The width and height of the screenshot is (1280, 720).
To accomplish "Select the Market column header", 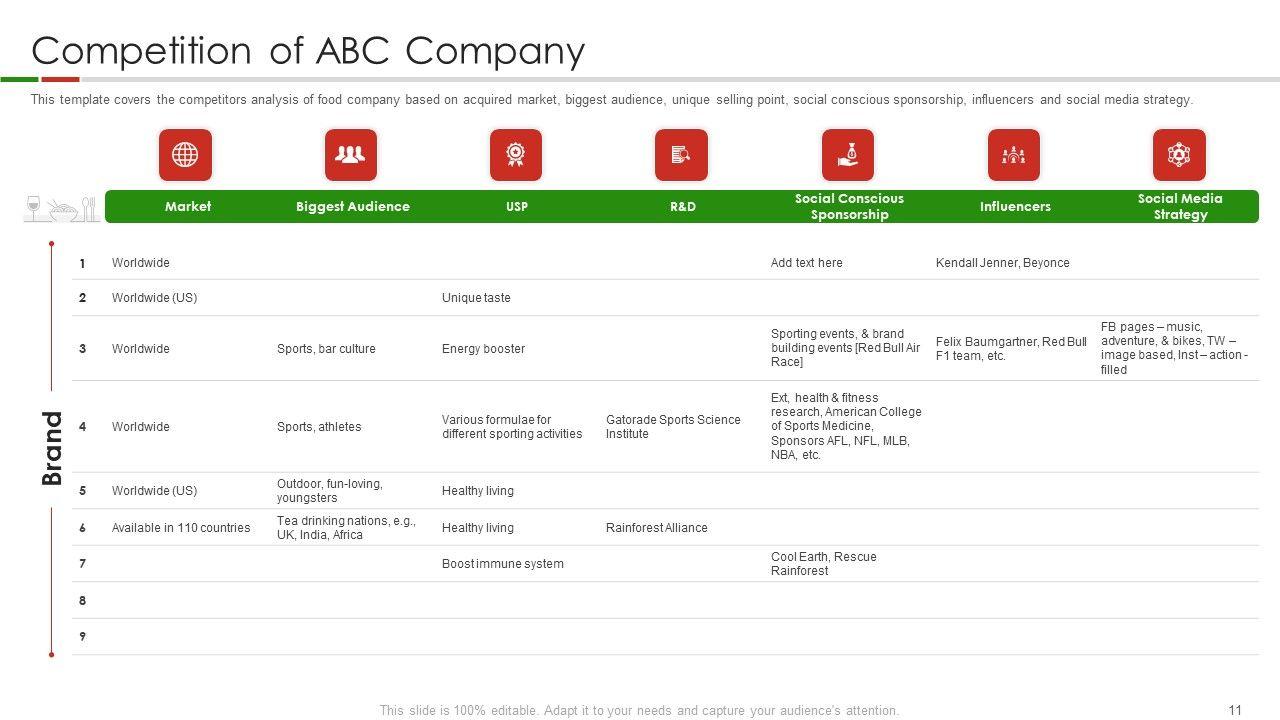I will click(188, 207).
